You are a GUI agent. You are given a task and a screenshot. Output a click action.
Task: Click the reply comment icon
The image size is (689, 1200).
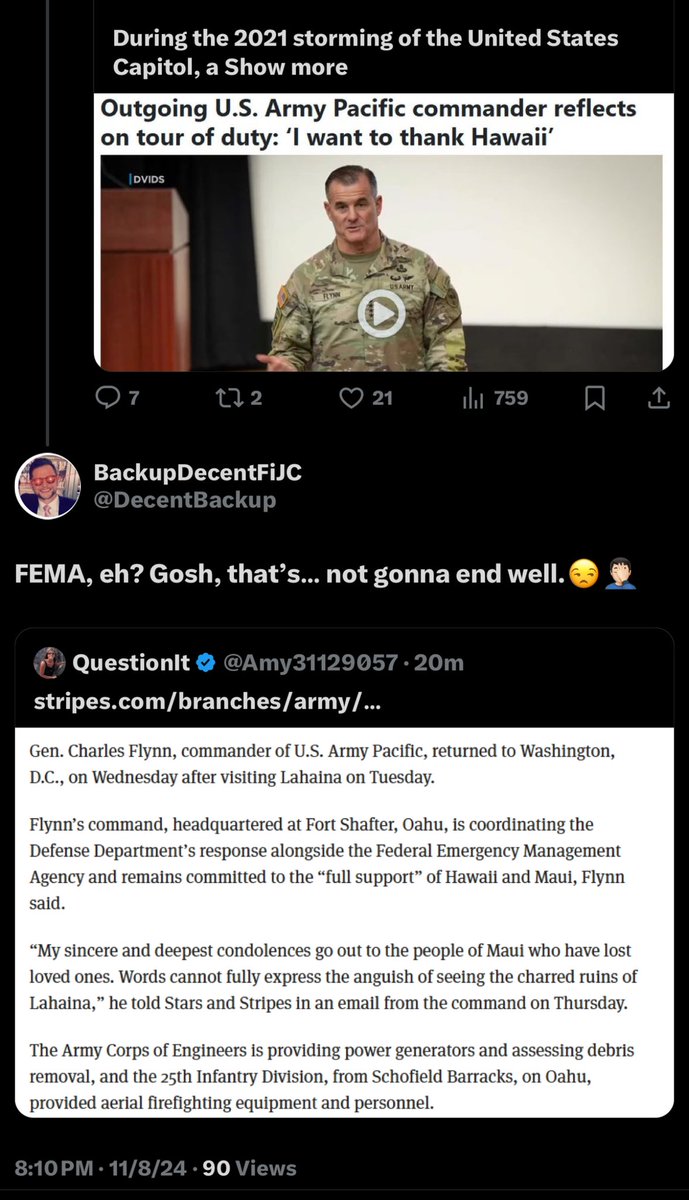(107, 398)
